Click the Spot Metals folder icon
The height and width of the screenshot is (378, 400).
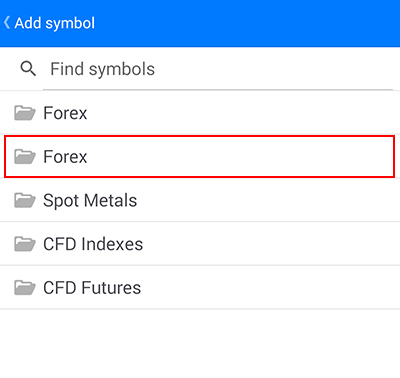click(x=25, y=200)
